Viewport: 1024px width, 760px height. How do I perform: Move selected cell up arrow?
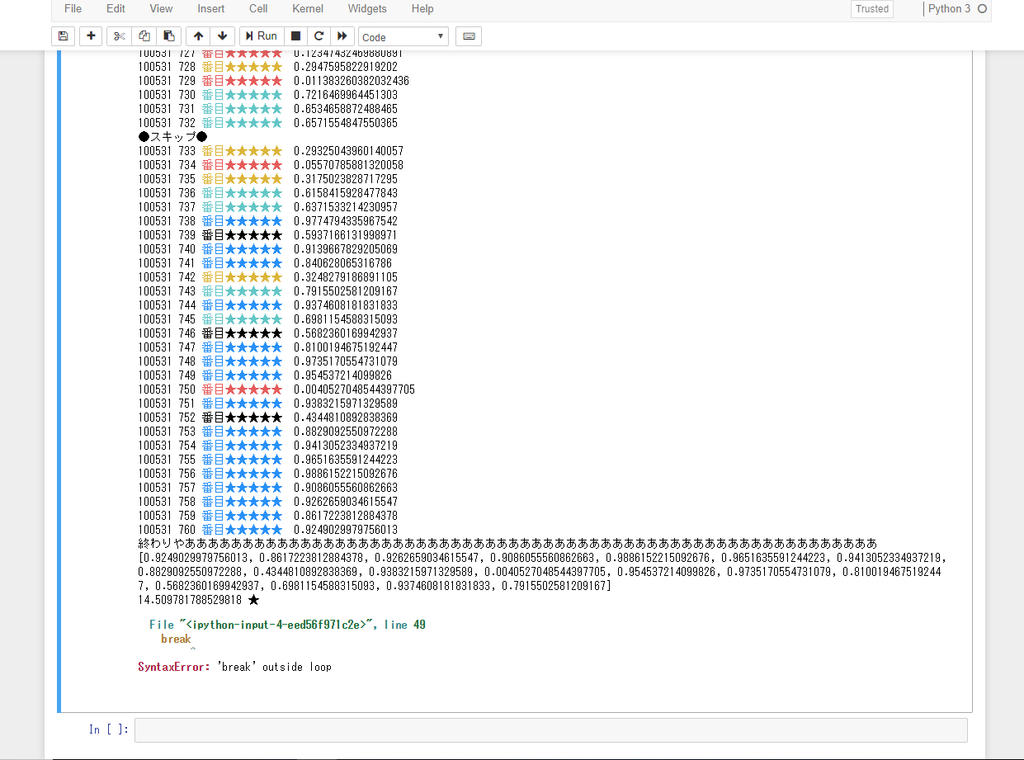(199, 36)
